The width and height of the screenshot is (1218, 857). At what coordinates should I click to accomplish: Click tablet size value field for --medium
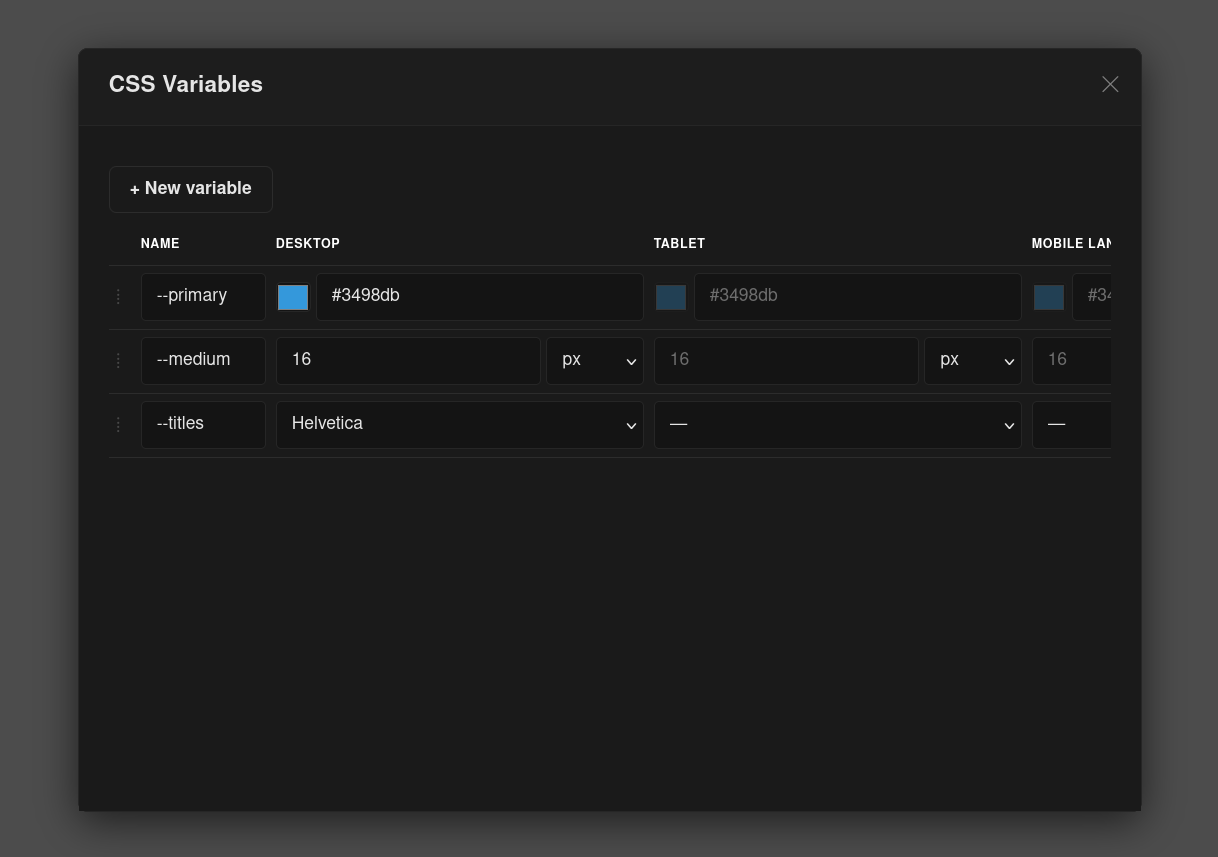786,361
